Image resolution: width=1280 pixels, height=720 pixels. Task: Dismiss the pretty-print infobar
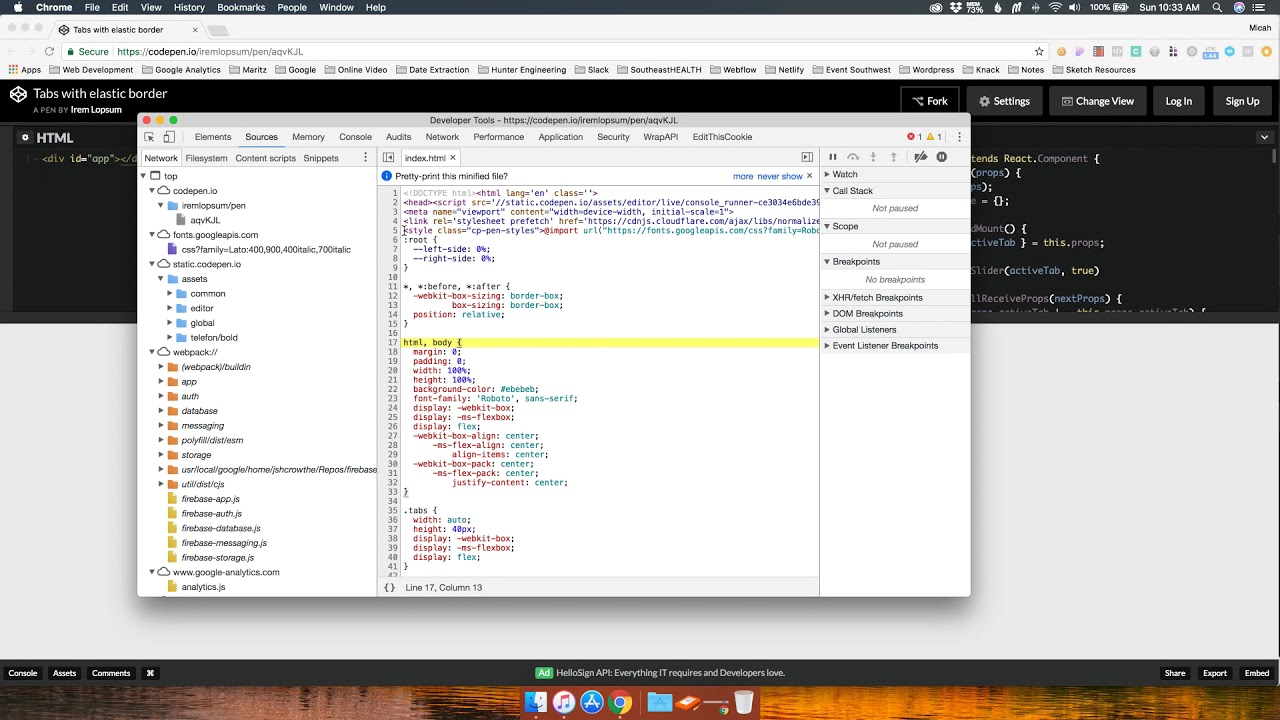(810, 176)
